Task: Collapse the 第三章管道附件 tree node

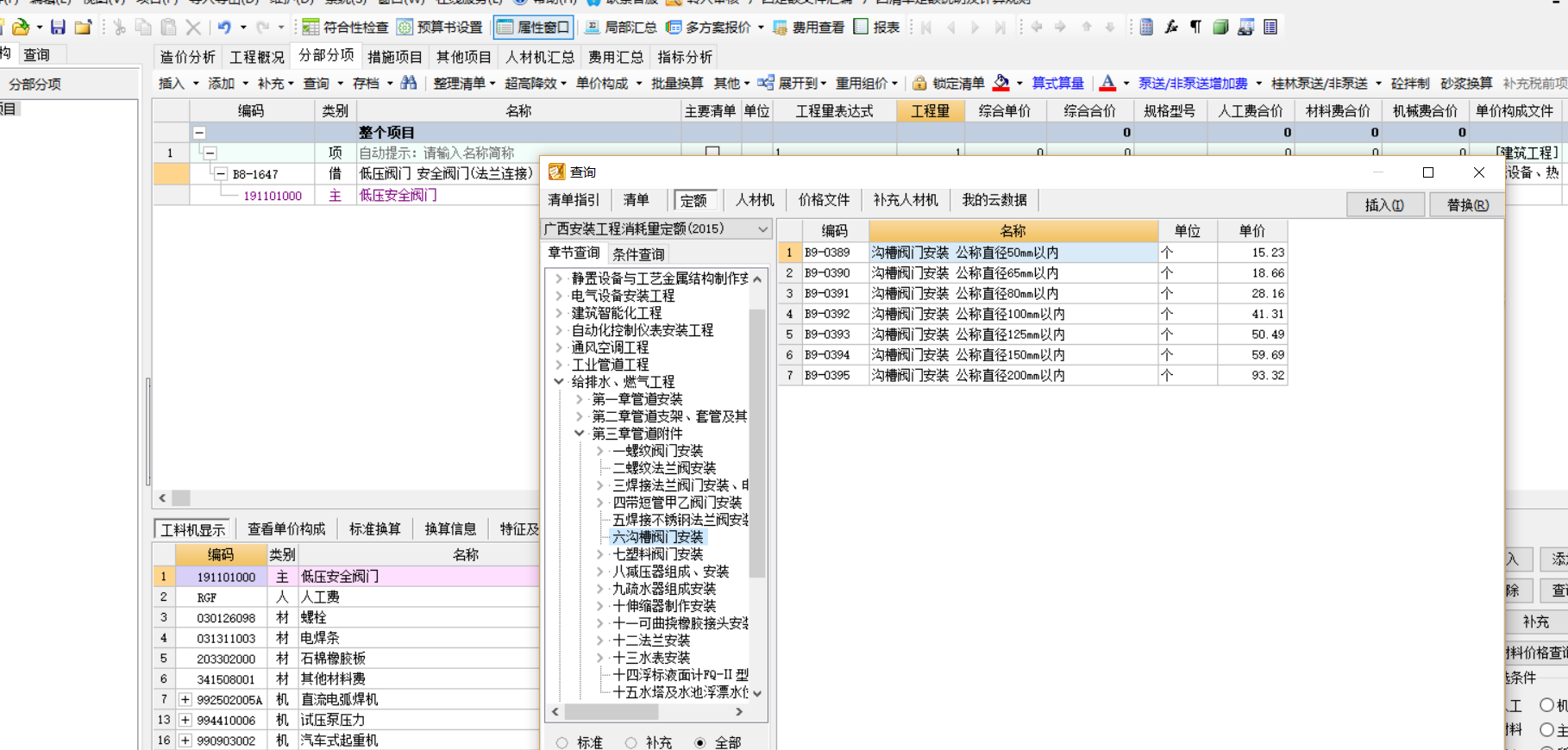Action: (580, 434)
